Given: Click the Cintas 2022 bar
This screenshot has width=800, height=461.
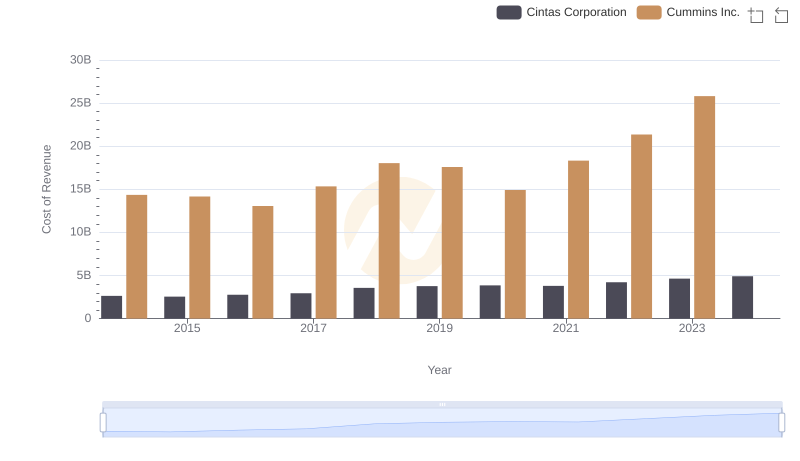Looking at the screenshot, I should pyautogui.click(x=616, y=300).
